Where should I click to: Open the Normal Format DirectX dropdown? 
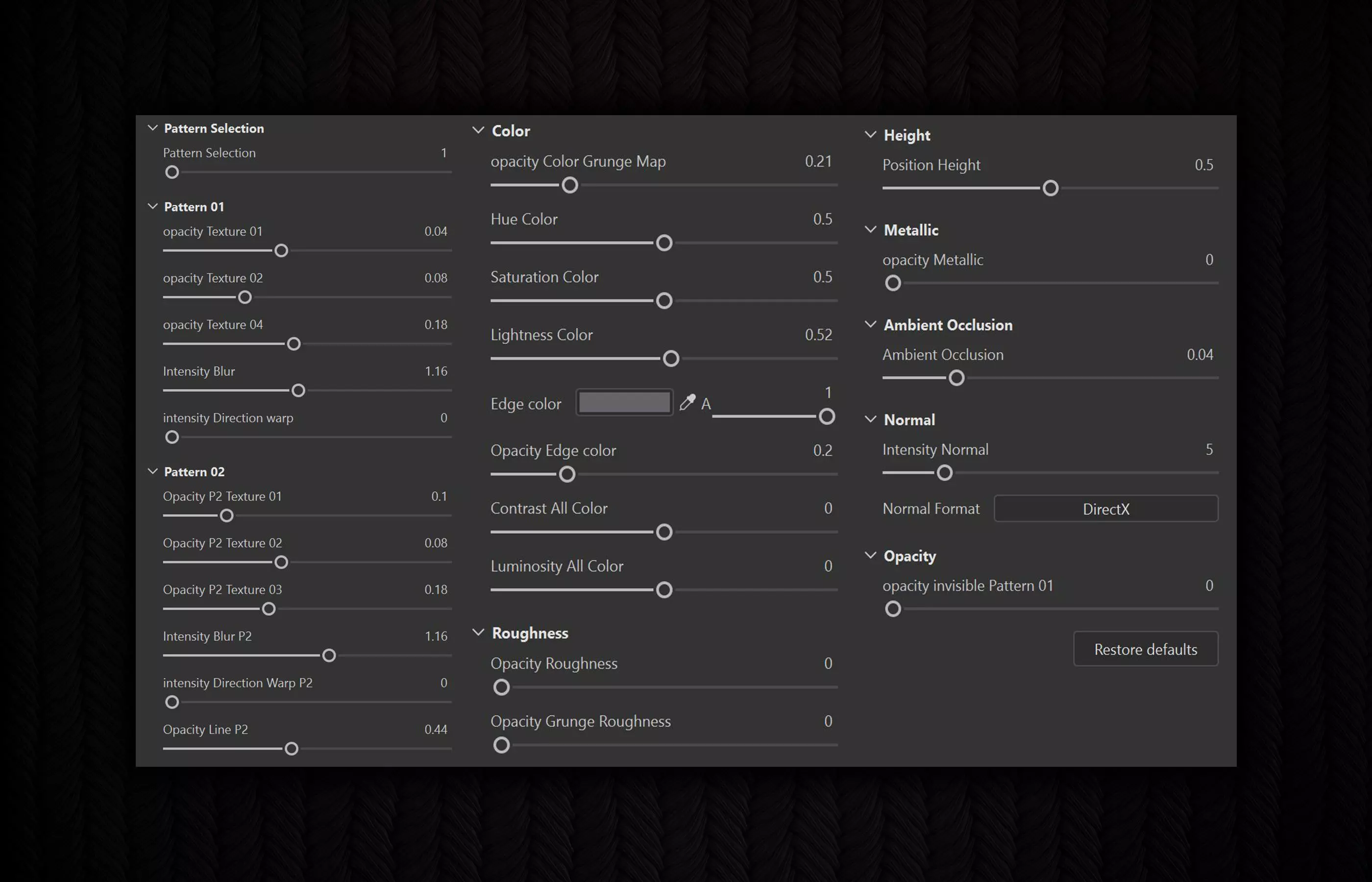coord(1106,509)
